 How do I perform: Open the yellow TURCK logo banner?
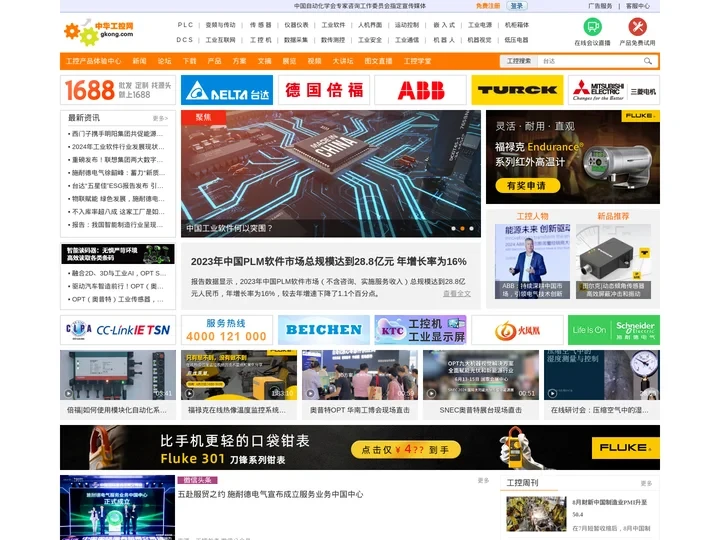click(517, 90)
